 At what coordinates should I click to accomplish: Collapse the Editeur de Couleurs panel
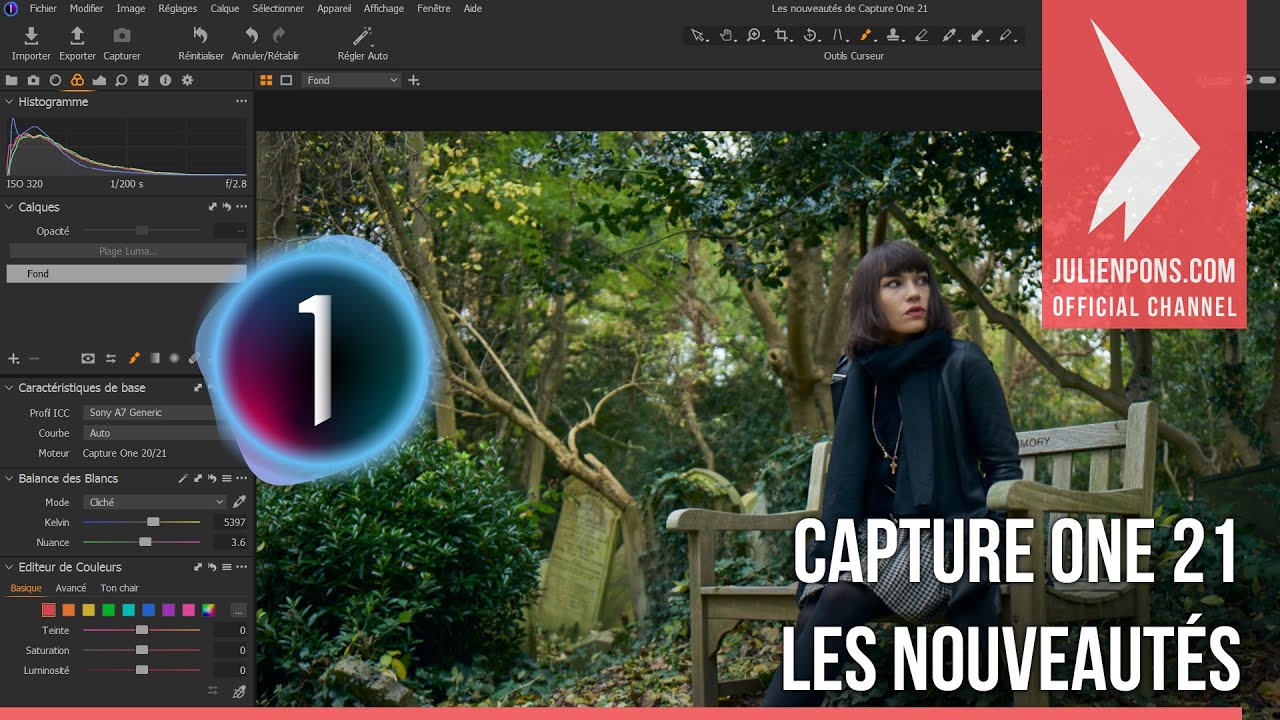pyautogui.click(x=9, y=567)
